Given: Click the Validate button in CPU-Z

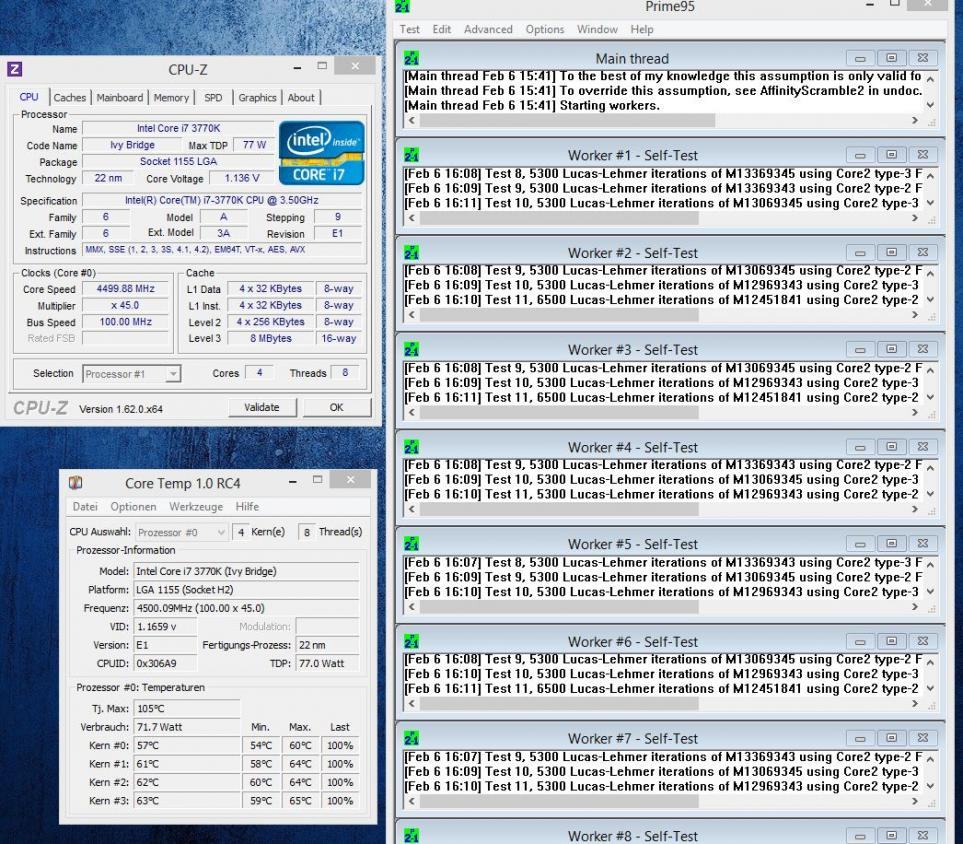Looking at the screenshot, I should pos(262,407).
